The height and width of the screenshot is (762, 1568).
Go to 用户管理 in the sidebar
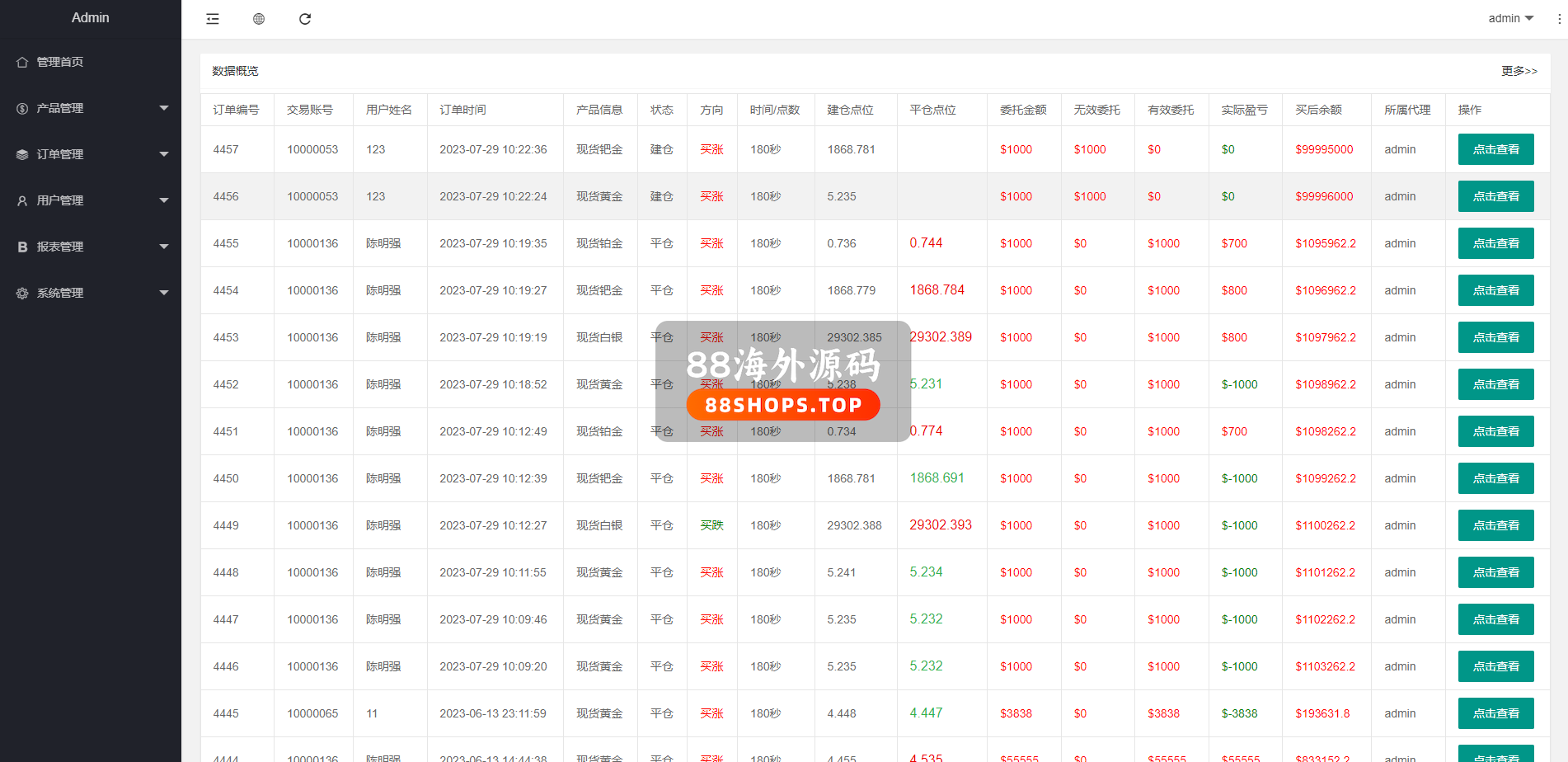click(x=60, y=200)
